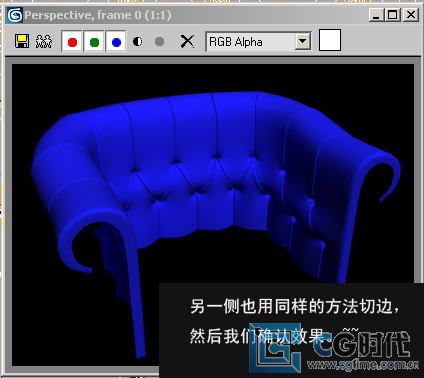This screenshot has width=424, height=378.
Task: Click the title 'Perspective, frame 0 (1:1)'
Action: coord(98,15)
